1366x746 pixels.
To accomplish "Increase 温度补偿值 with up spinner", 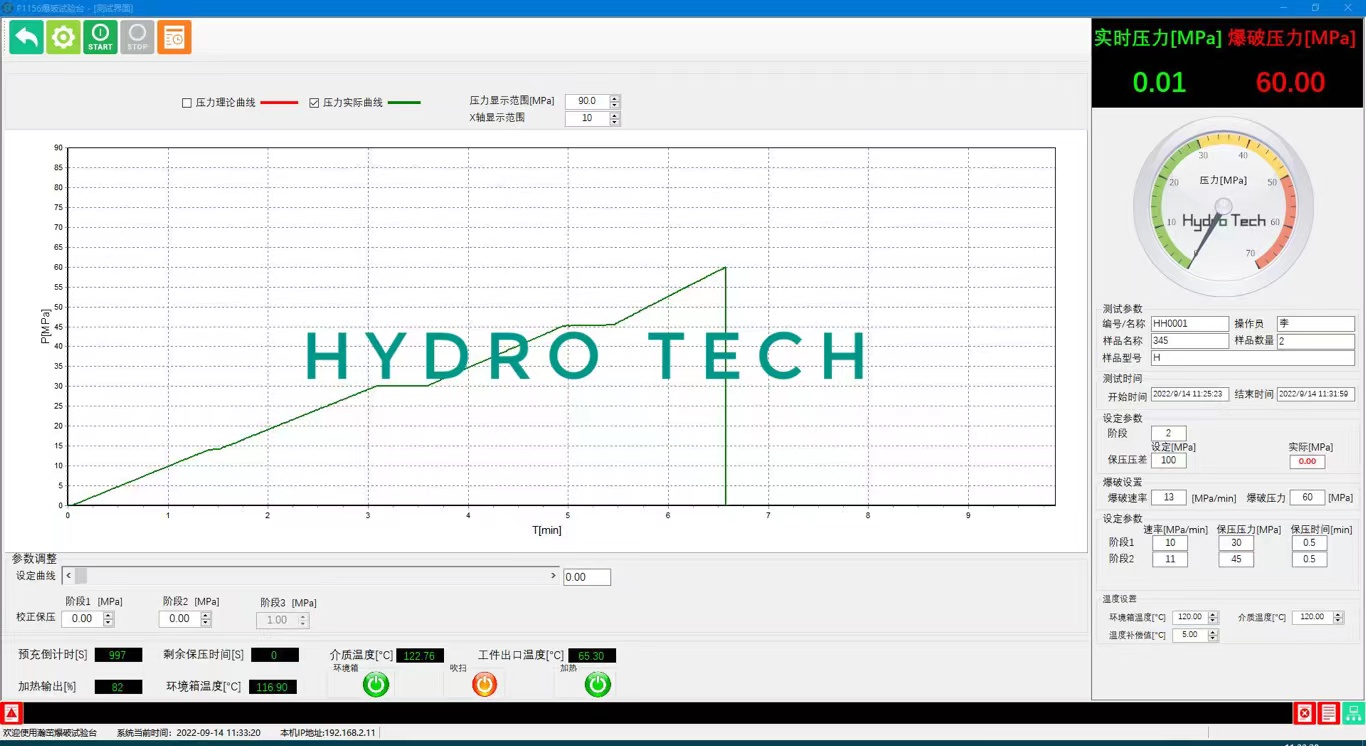I will [1213, 632].
